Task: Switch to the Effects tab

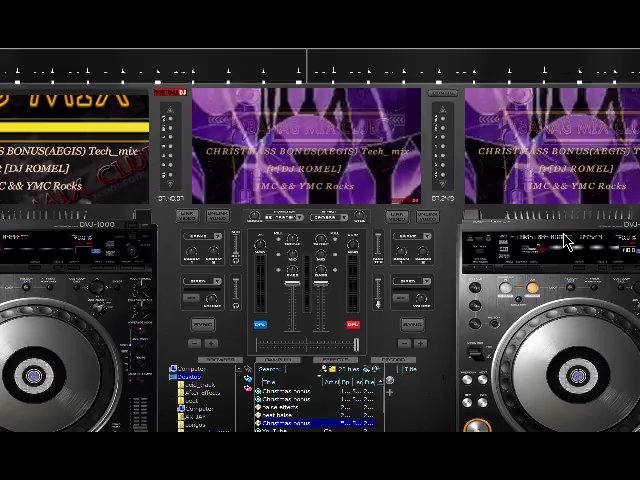Action: pyautogui.click(x=336, y=360)
